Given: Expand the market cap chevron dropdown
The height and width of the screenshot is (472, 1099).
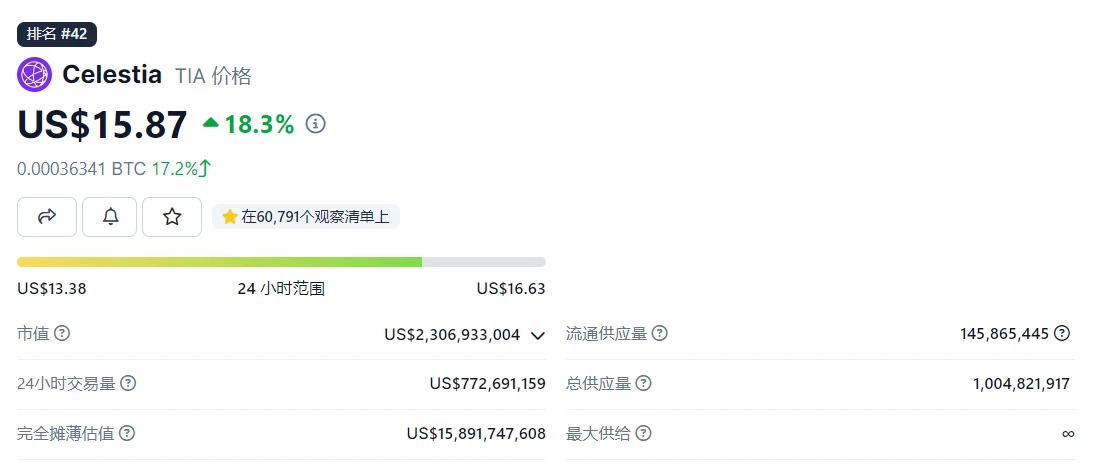Looking at the screenshot, I should [538, 335].
